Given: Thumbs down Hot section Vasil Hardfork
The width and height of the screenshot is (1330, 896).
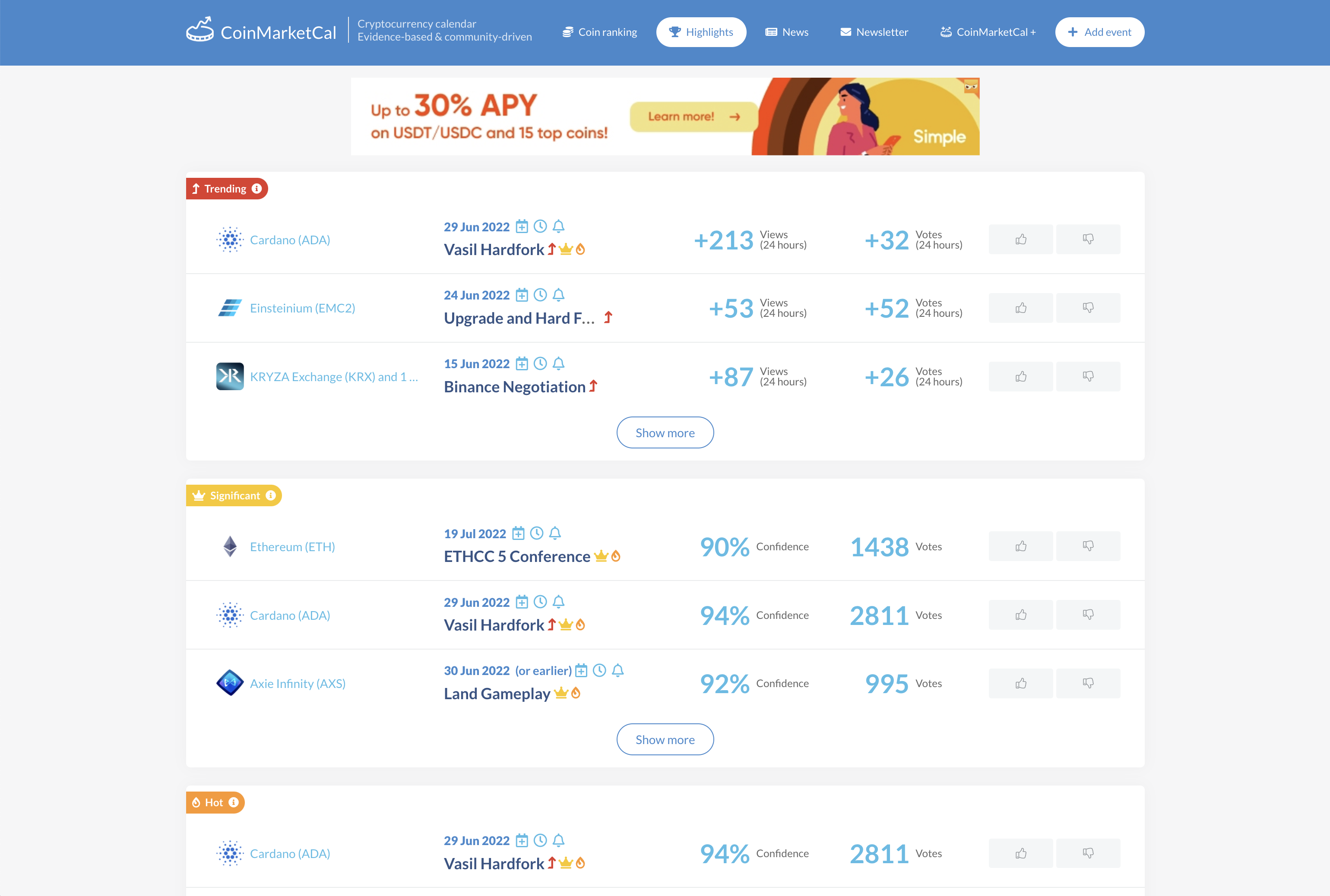Looking at the screenshot, I should coord(1088,853).
